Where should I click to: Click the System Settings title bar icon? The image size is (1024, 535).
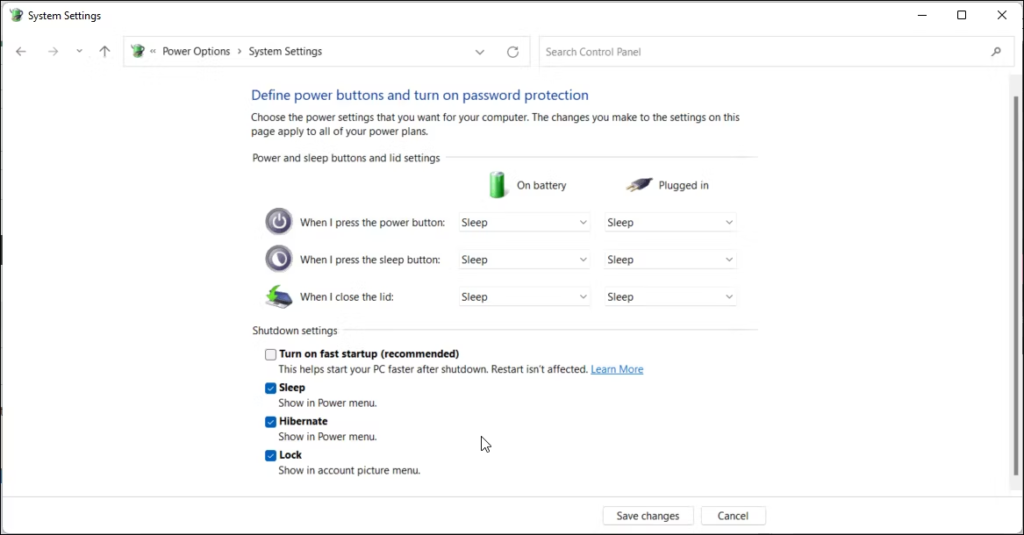(16, 15)
